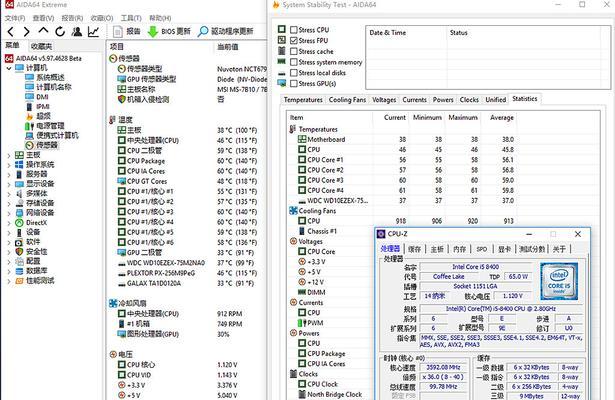
Task: Enable the Stress GPU(s) checkbox
Action: coord(294,84)
